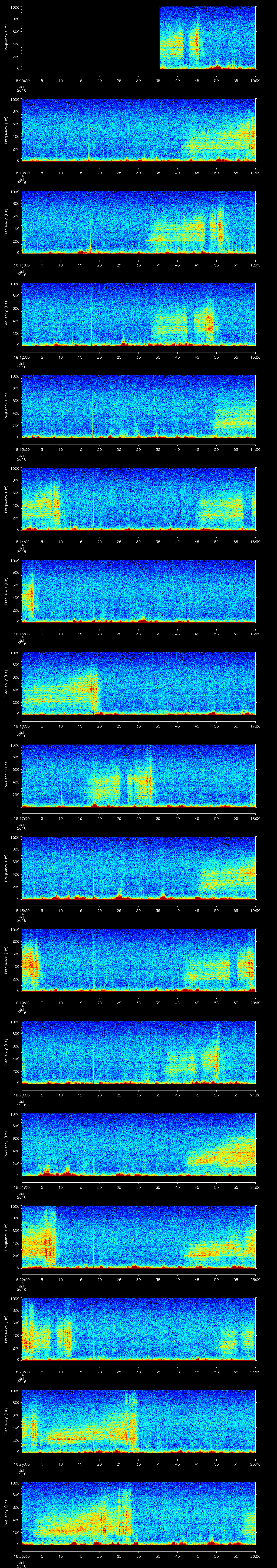Click the 1000 Hz tick of the 18:25:00 panel
Image resolution: width=277 pixels, height=1568 pixels.
tap(15, 1483)
